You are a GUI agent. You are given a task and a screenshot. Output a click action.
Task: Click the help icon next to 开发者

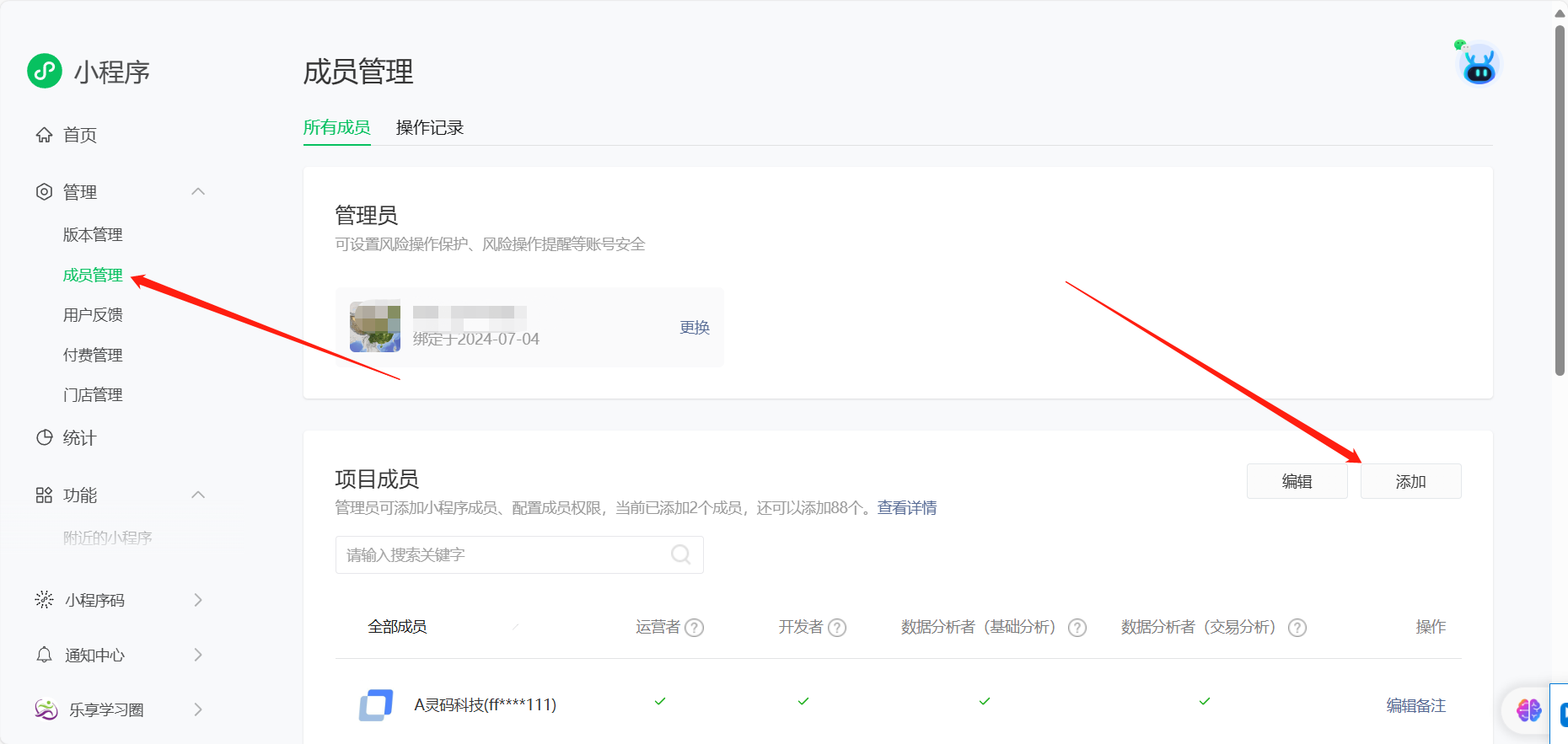coord(837,628)
